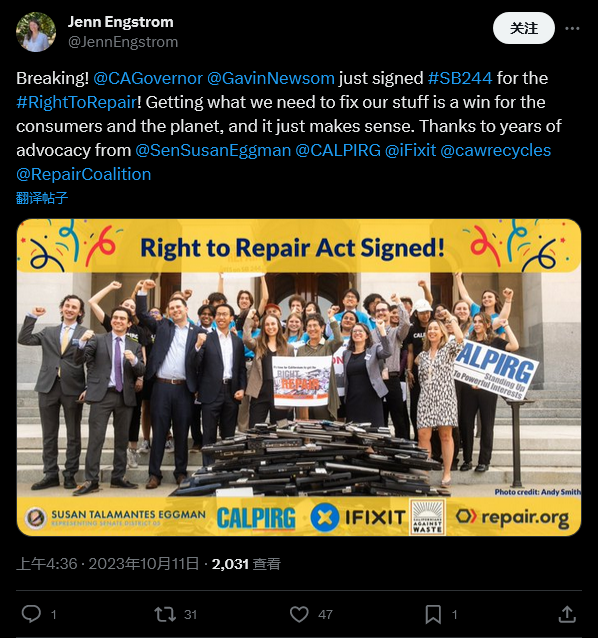
Task: Click the Jenn Engstrom display name
Action: 120,22
